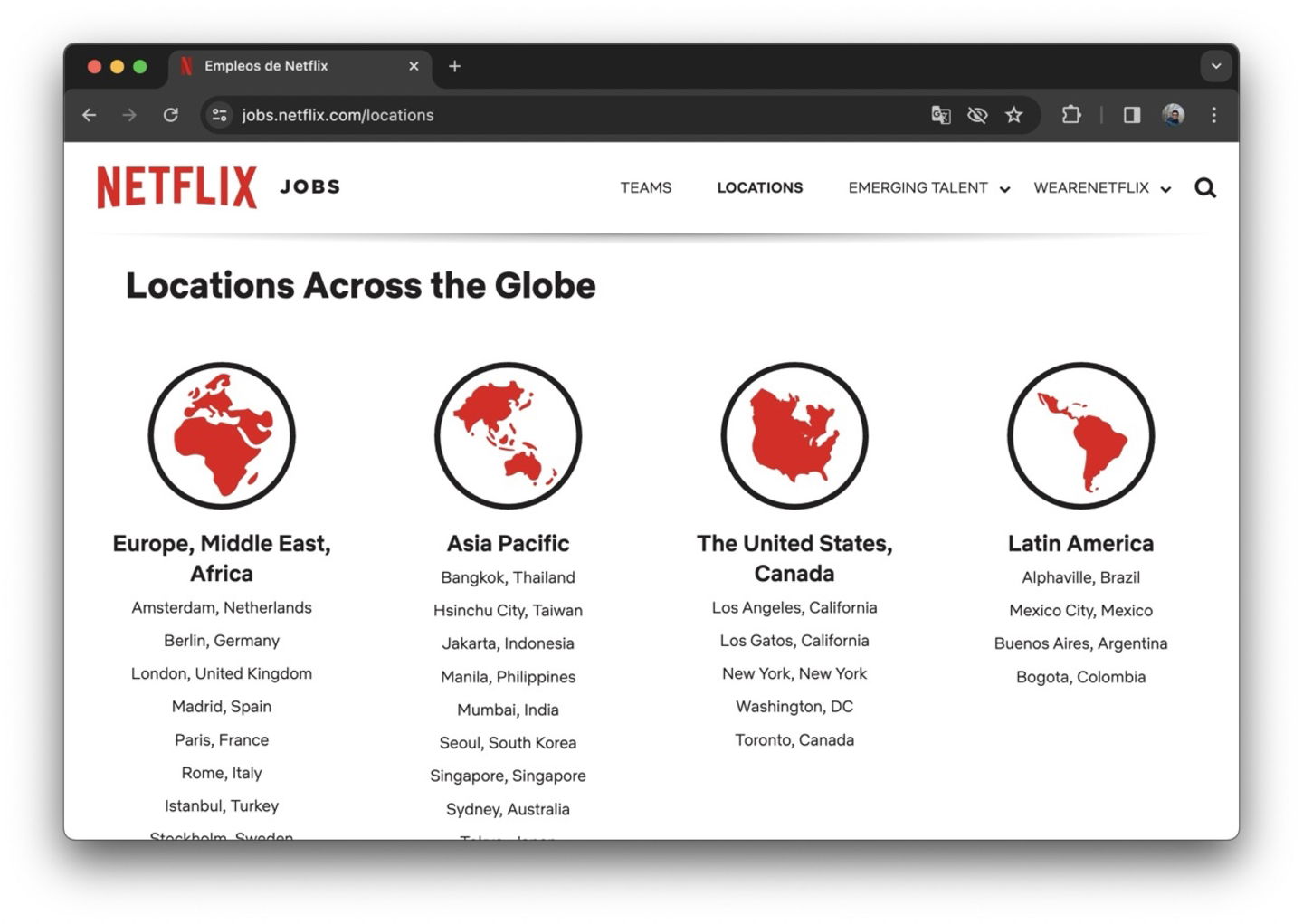This screenshot has width=1303, height=924.
Task: Close the Empleos de Netflix tab
Action: click(414, 66)
